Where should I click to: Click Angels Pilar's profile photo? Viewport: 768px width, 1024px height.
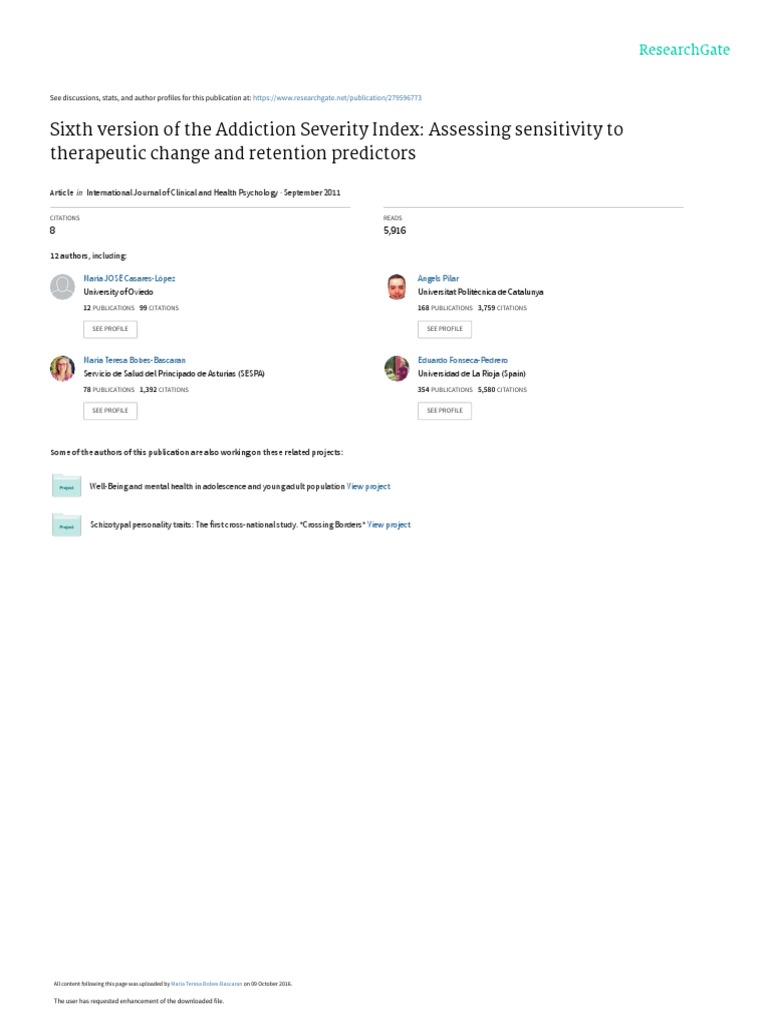tap(397, 287)
